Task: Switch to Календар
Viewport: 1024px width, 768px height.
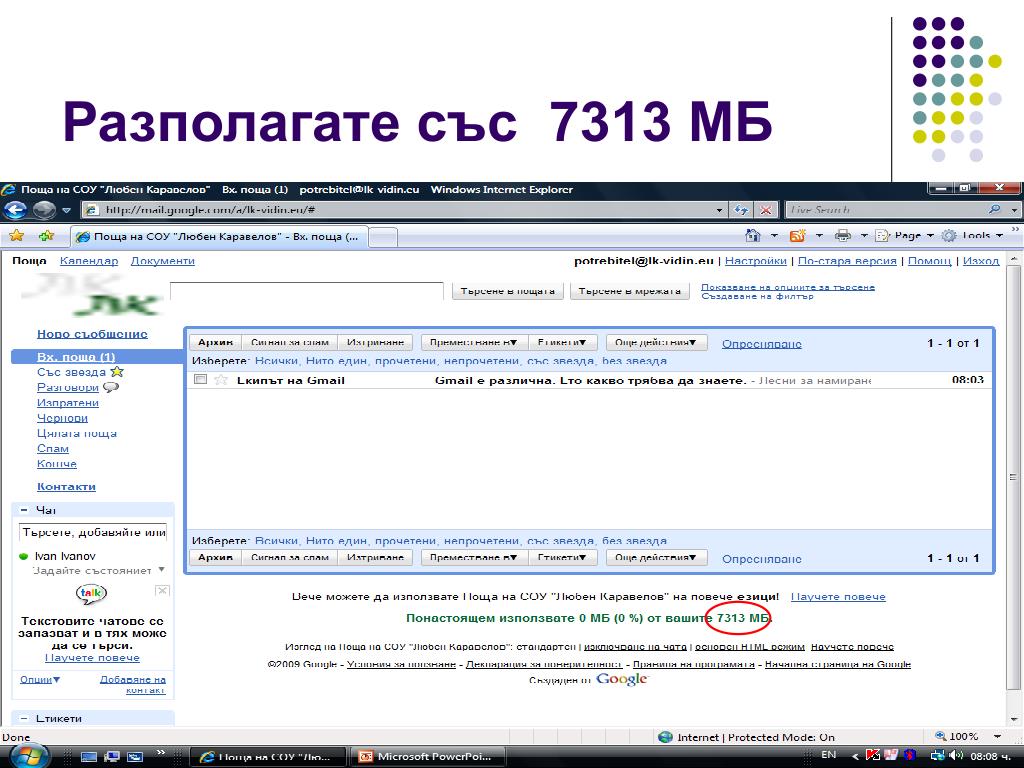Action: click(89, 261)
